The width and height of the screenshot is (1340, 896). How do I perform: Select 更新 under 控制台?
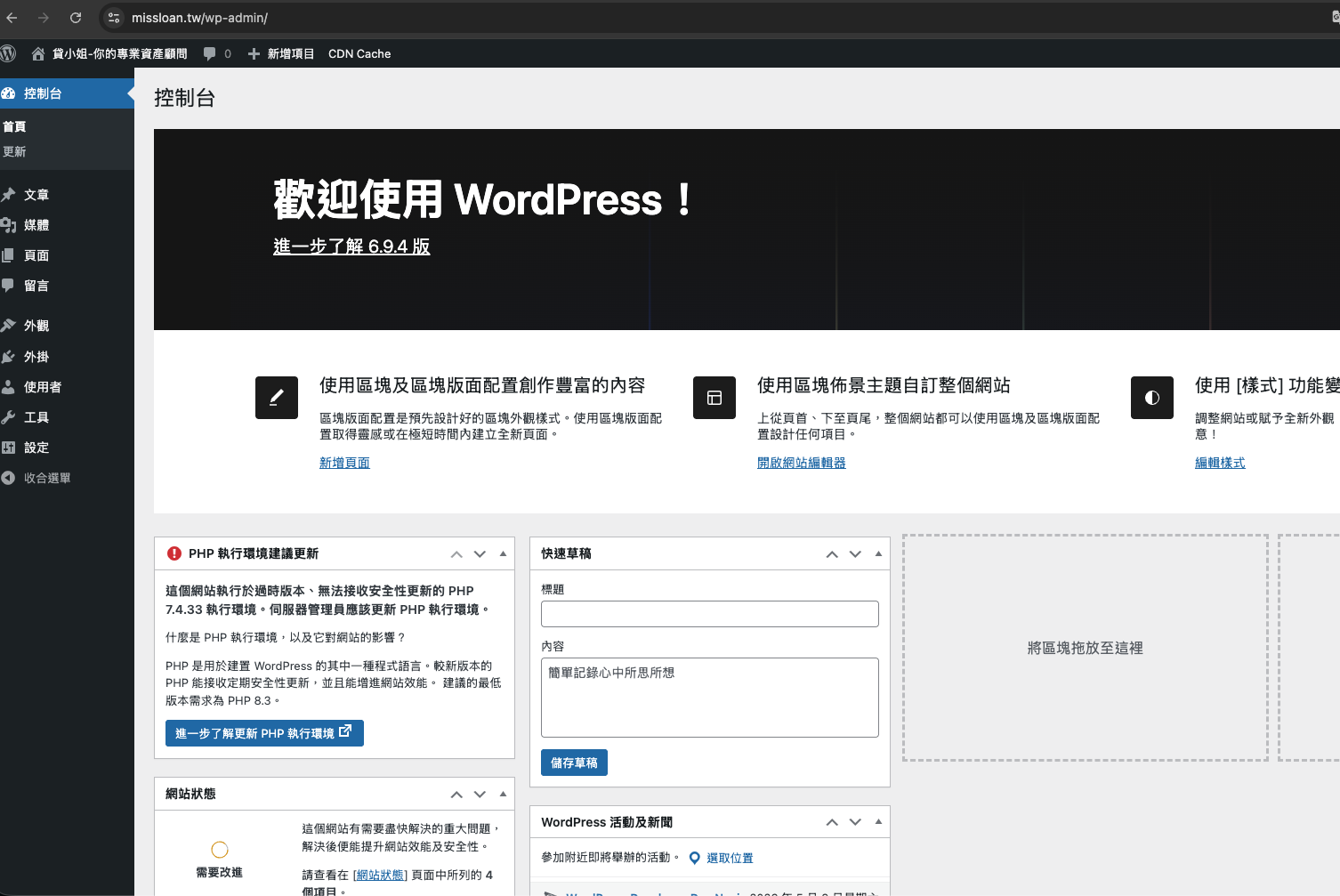pos(14,151)
